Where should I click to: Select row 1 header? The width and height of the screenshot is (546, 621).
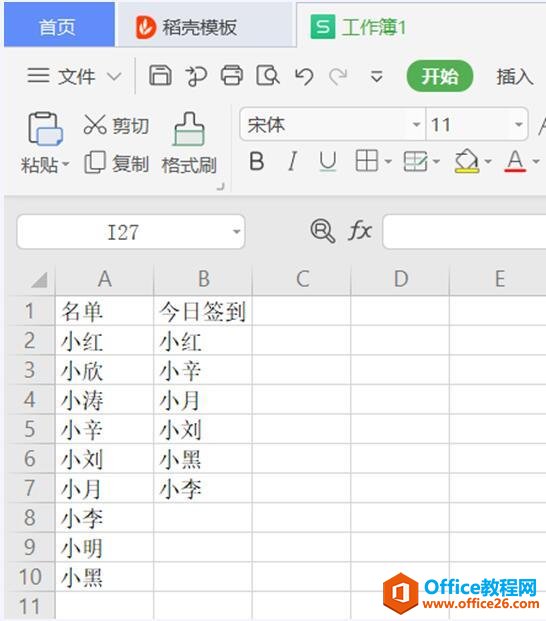[x=30, y=311]
